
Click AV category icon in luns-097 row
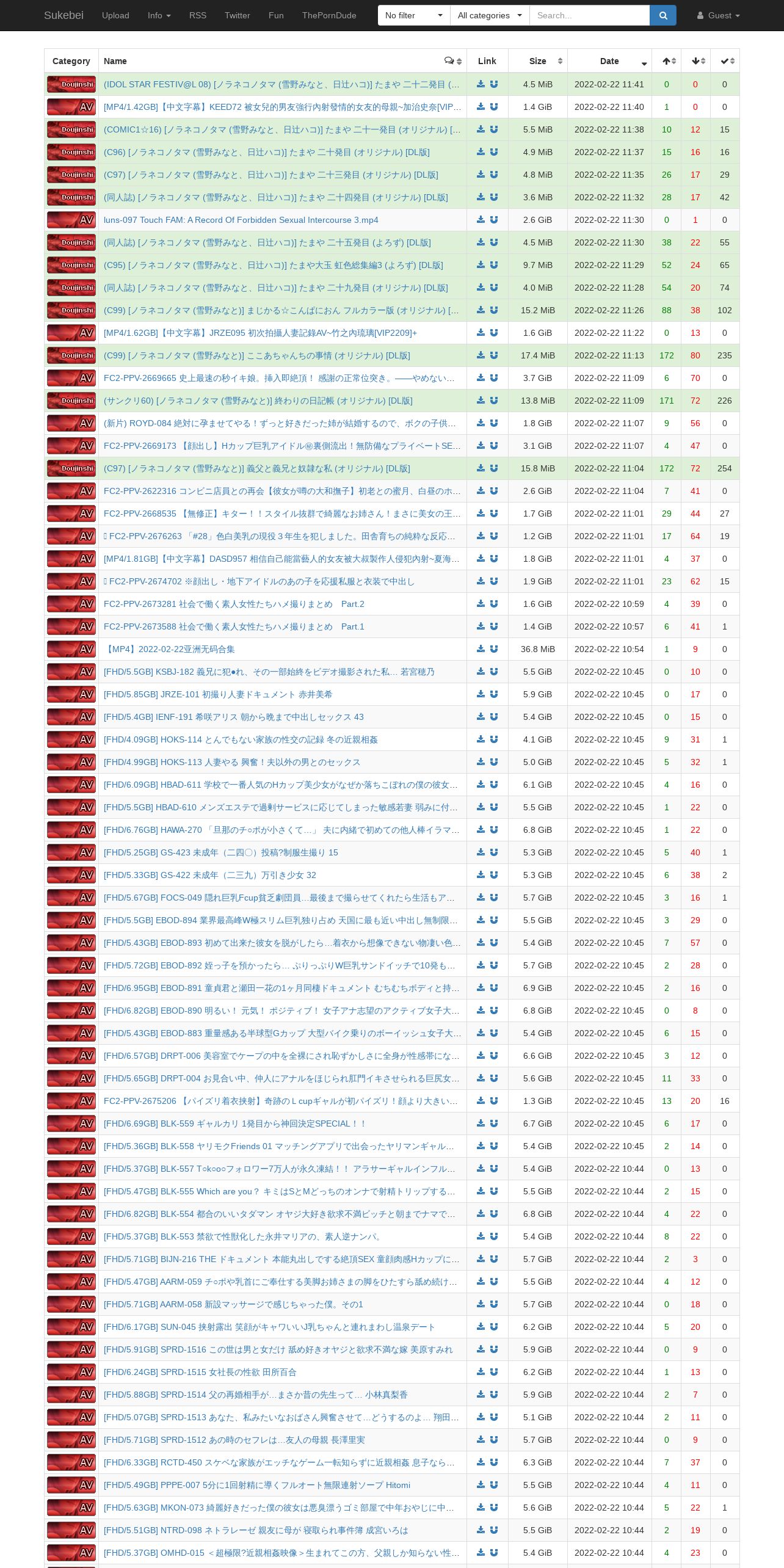point(71,220)
